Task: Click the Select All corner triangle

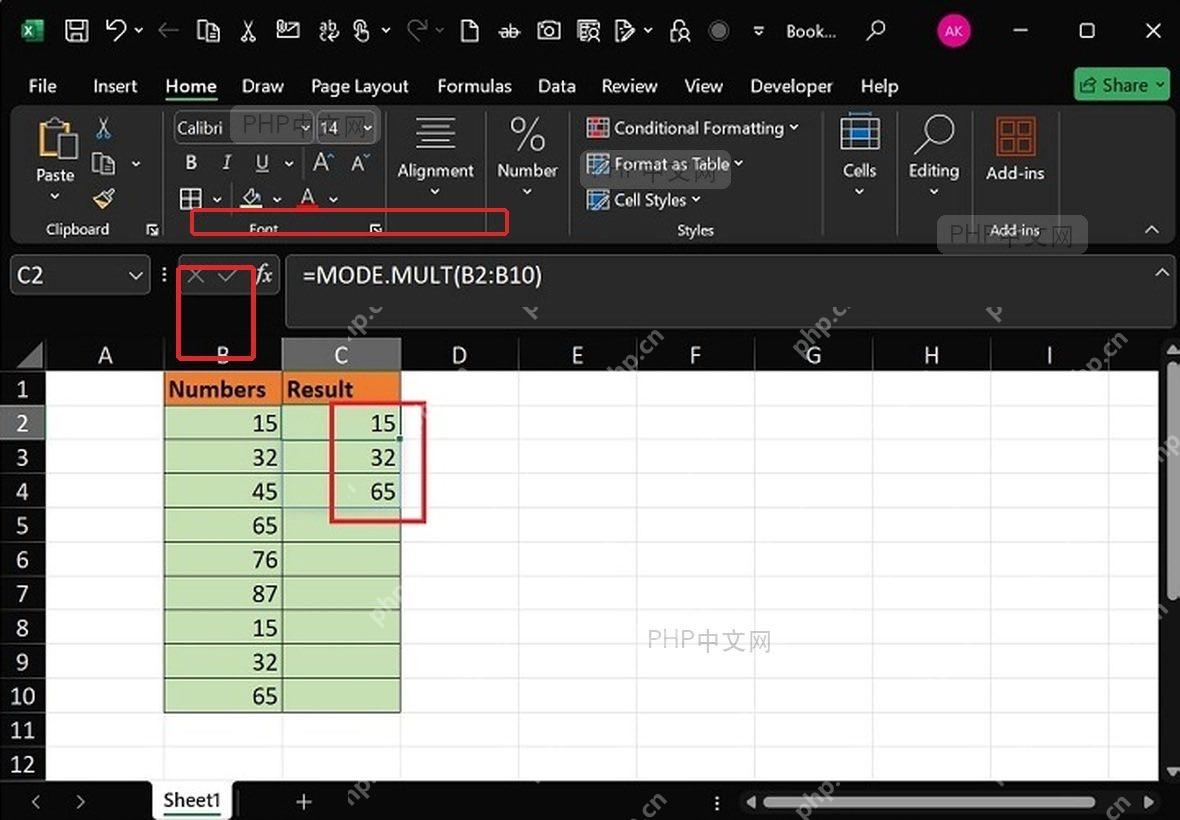Action: 29,354
